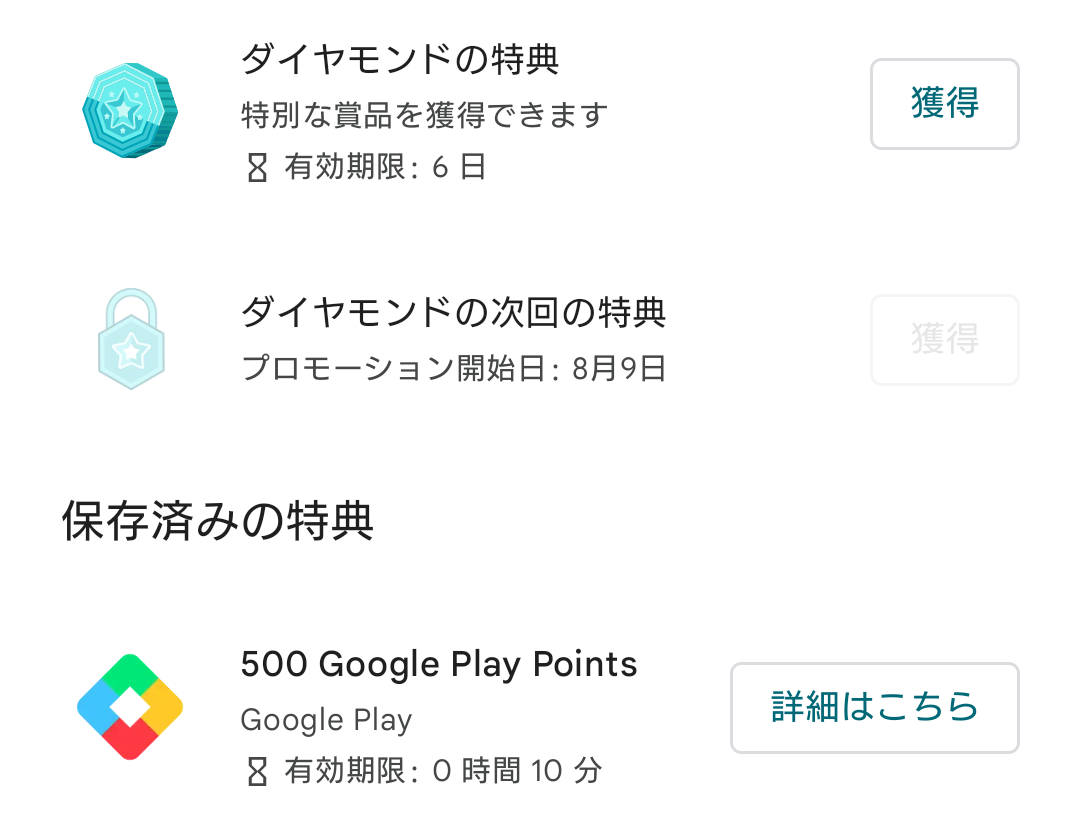Click the white diamond center of Play Points logo
This screenshot has width=1080, height=831.
tap(130, 707)
